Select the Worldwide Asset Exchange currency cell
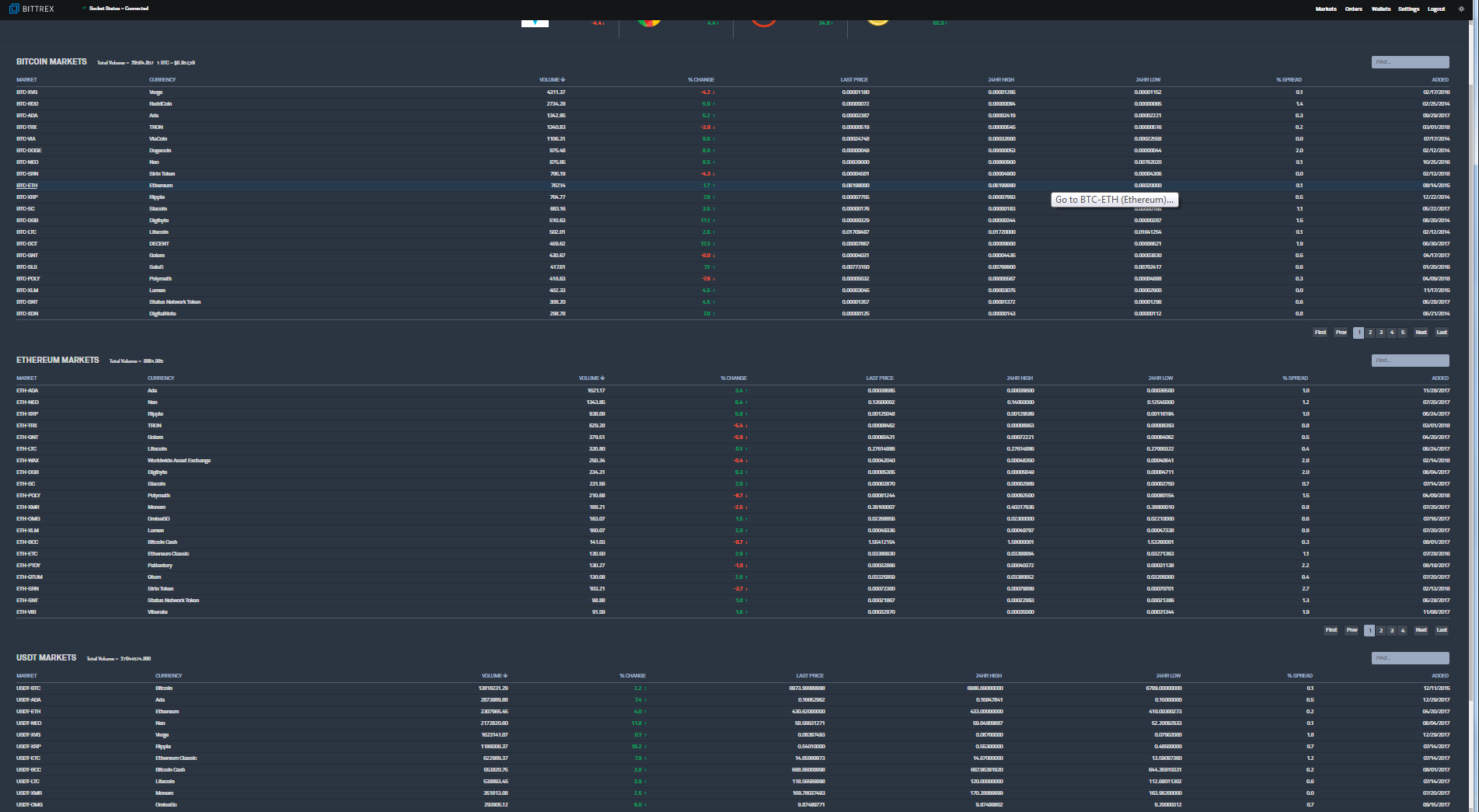Image resolution: width=1479 pixels, height=812 pixels. pos(179,461)
